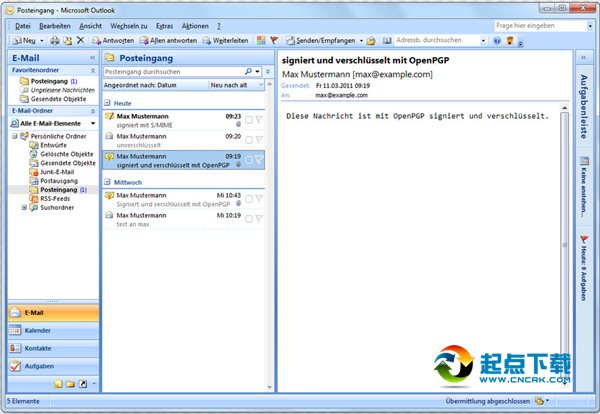Screen dimensions: 600x414
Task: Toggle the flag on the Mi 10:43 message
Action: pyautogui.click(x=259, y=199)
